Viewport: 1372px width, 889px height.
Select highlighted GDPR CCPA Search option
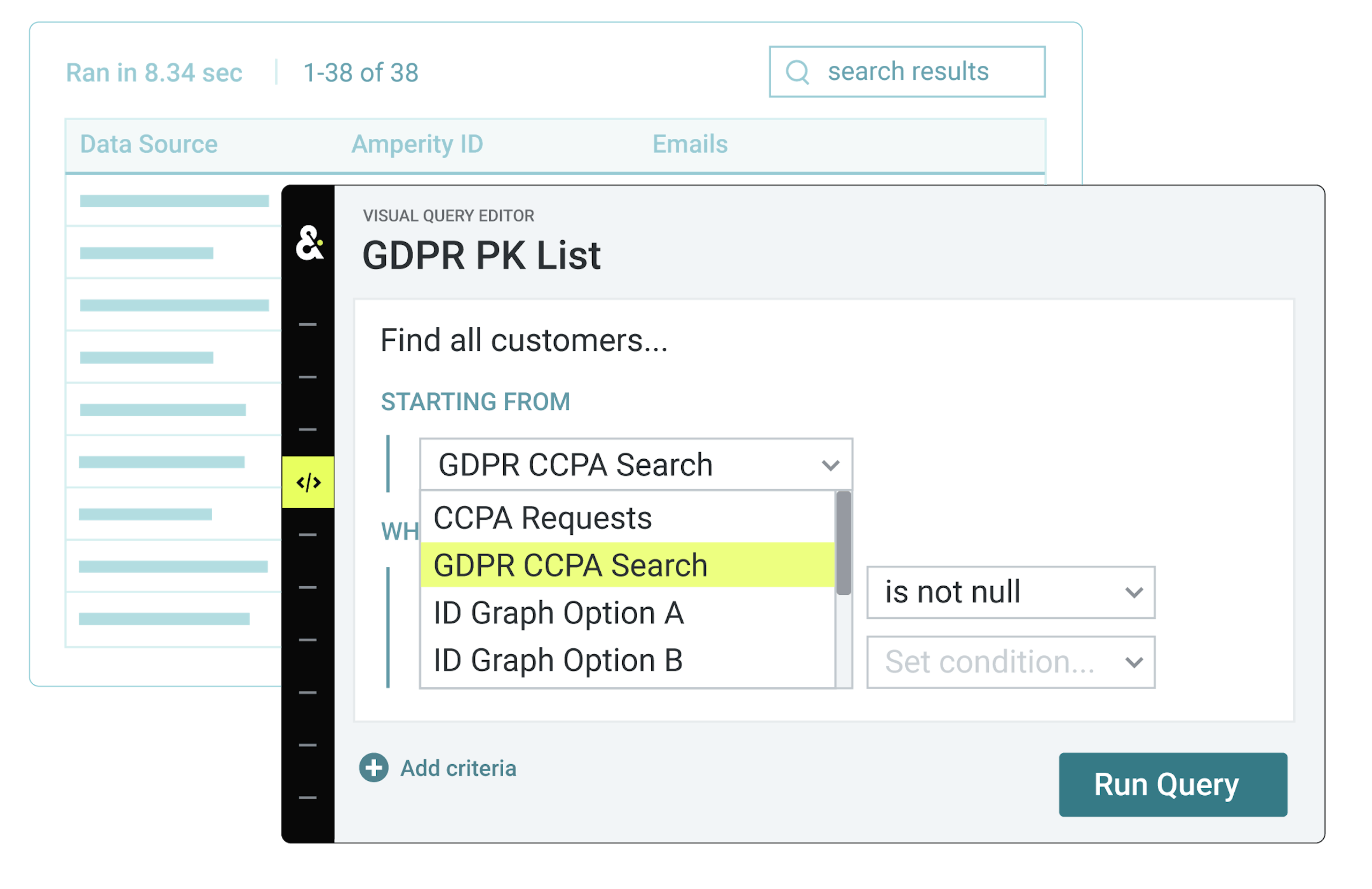click(570, 565)
